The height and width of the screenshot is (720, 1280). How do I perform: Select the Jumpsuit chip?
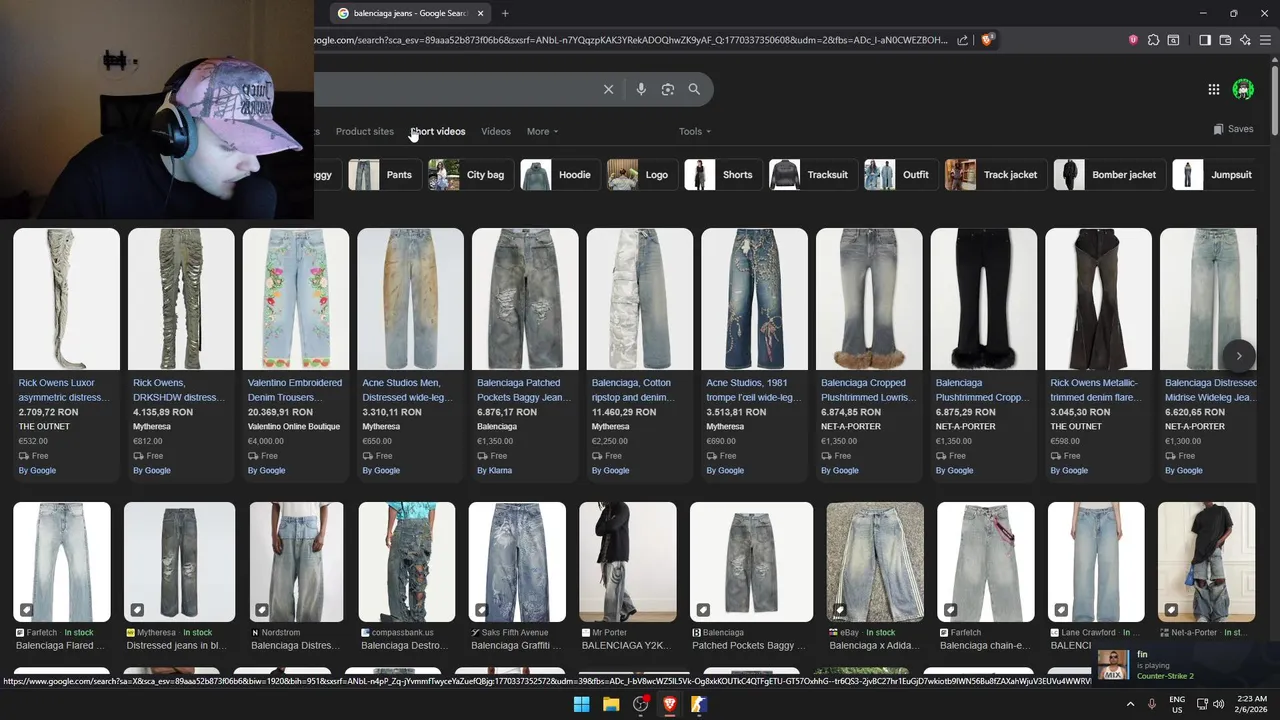(1215, 174)
